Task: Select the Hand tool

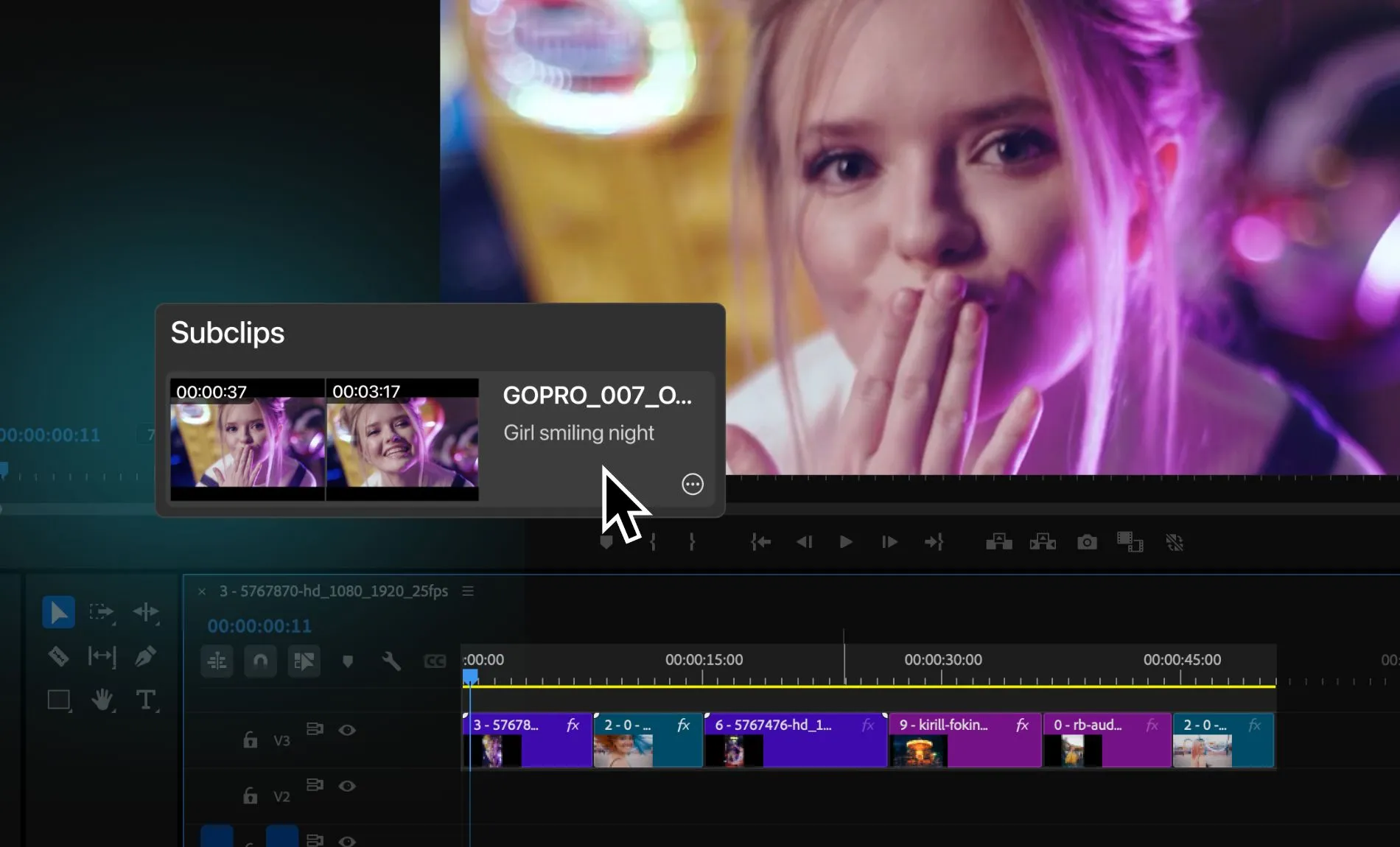Action: click(102, 700)
